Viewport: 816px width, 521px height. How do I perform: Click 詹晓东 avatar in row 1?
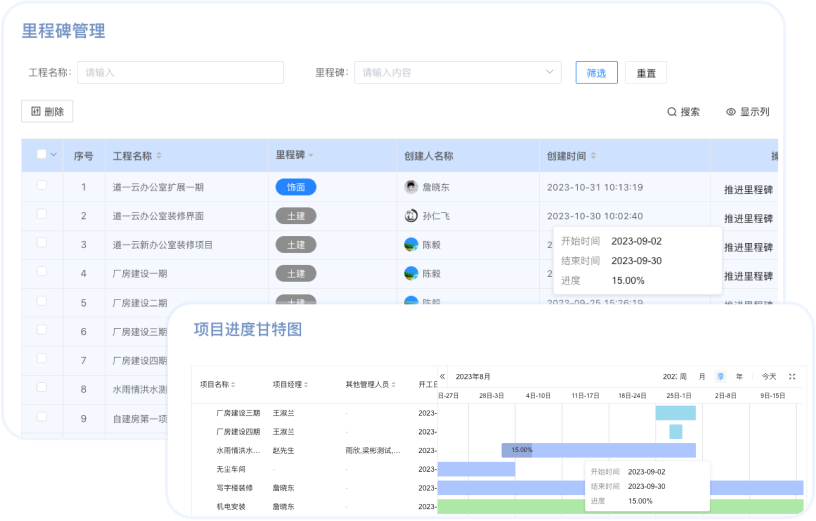click(x=411, y=187)
